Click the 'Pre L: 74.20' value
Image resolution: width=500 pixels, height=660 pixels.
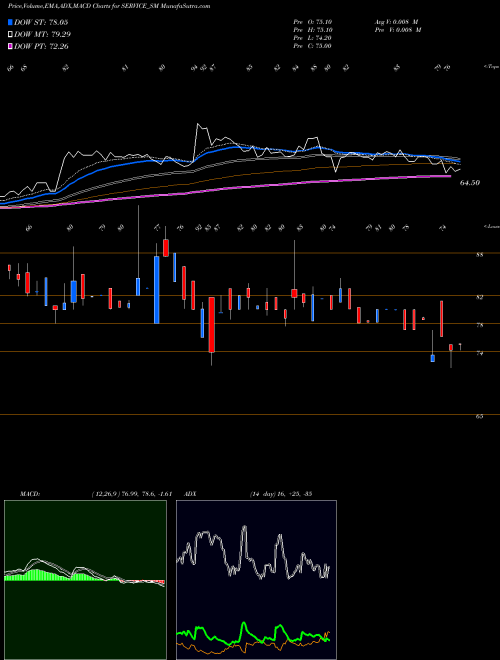pos(312,38)
